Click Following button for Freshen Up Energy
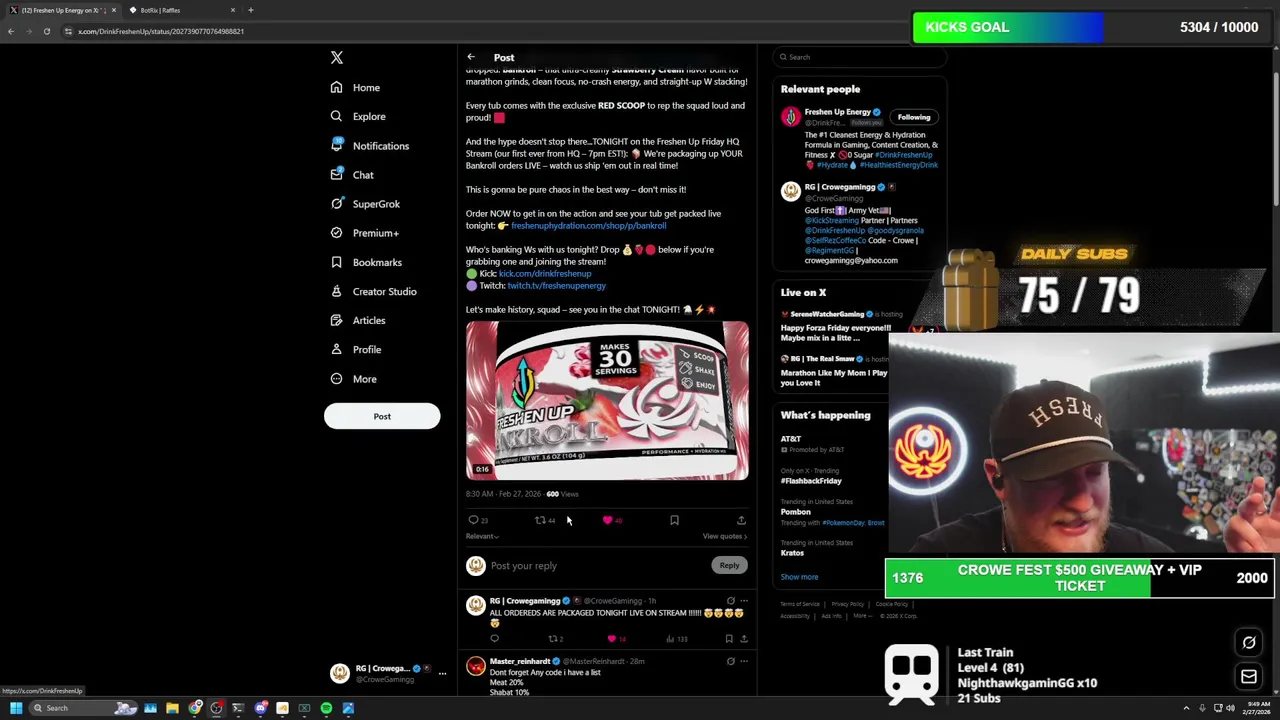1280x720 pixels. click(x=913, y=117)
